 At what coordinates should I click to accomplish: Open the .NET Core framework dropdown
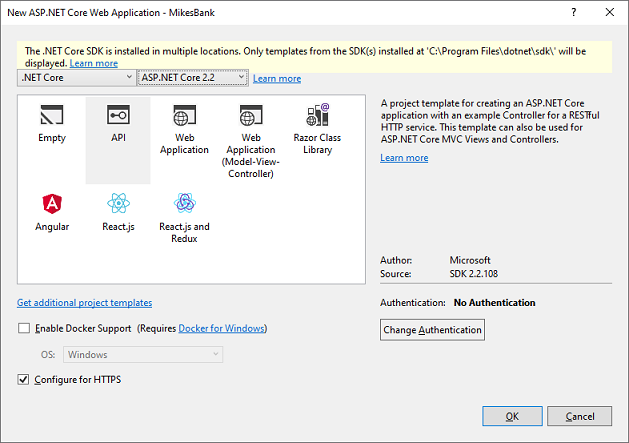(x=76, y=77)
